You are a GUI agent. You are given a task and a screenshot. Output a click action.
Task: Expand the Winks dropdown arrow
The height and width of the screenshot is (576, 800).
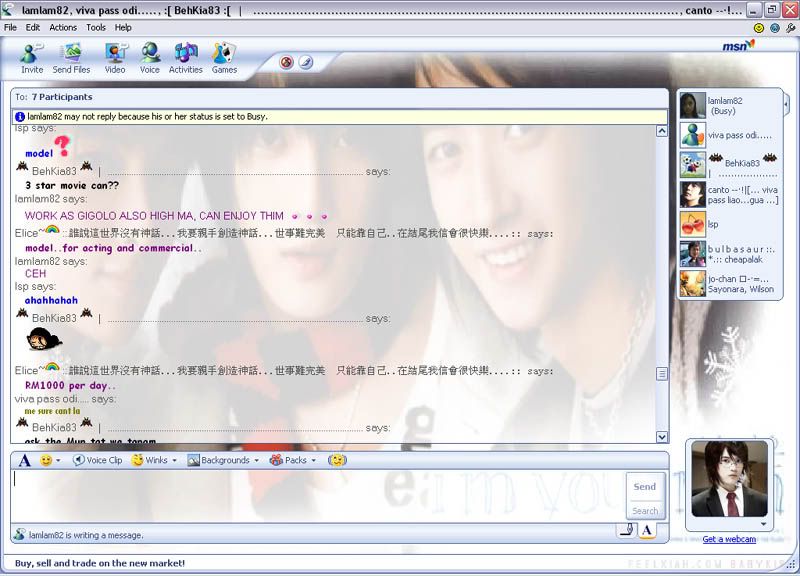[x=174, y=460]
